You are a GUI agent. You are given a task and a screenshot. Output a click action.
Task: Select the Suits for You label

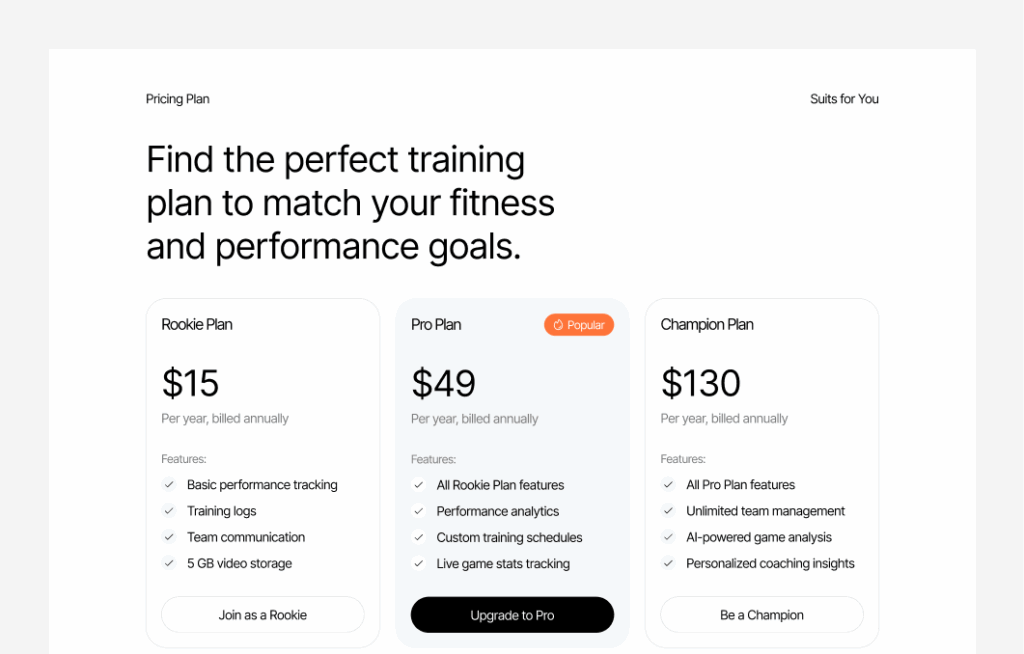(844, 98)
